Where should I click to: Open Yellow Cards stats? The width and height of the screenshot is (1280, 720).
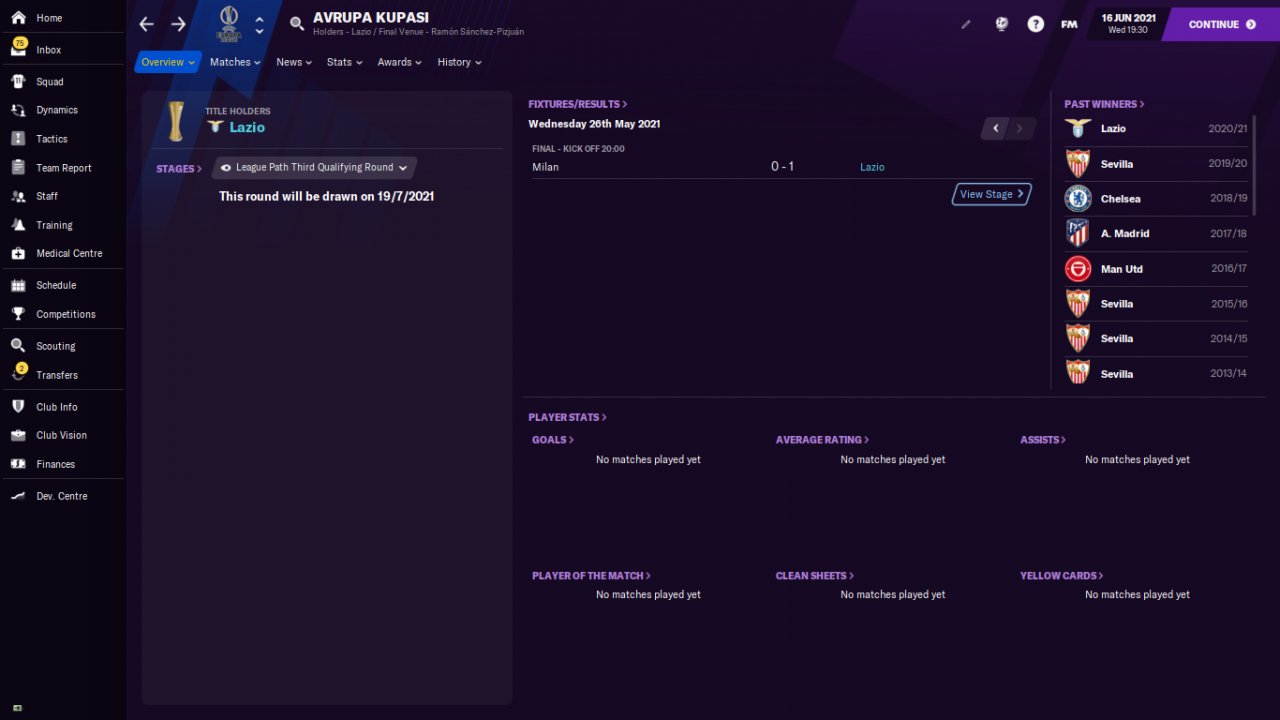tap(1062, 576)
